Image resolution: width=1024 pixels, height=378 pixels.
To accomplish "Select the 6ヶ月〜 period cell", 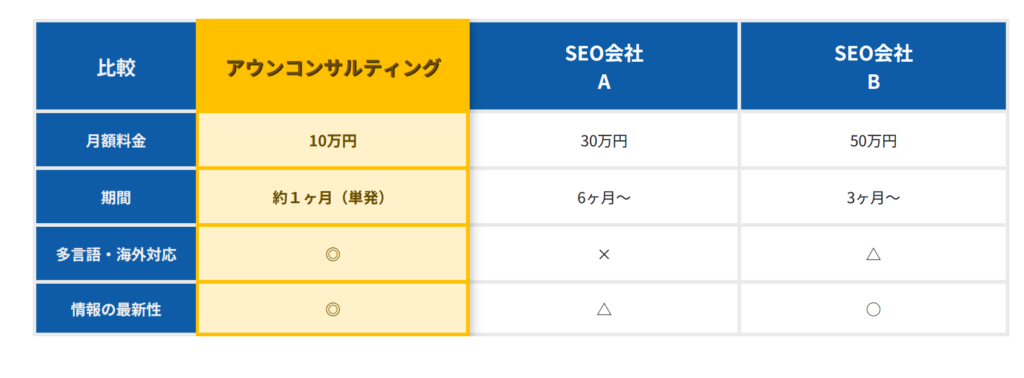I will coord(603,198).
